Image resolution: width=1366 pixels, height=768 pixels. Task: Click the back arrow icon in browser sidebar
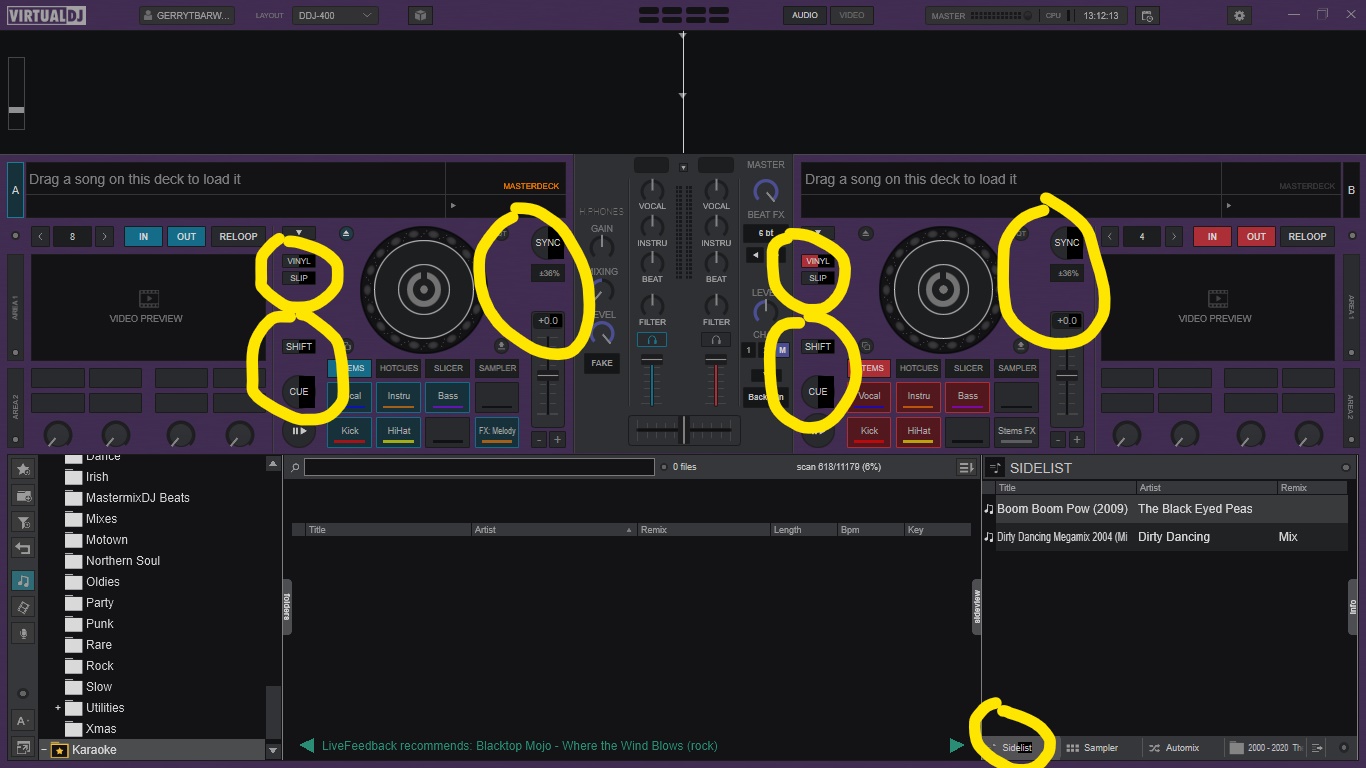pyautogui.click(x=23, y=548)
